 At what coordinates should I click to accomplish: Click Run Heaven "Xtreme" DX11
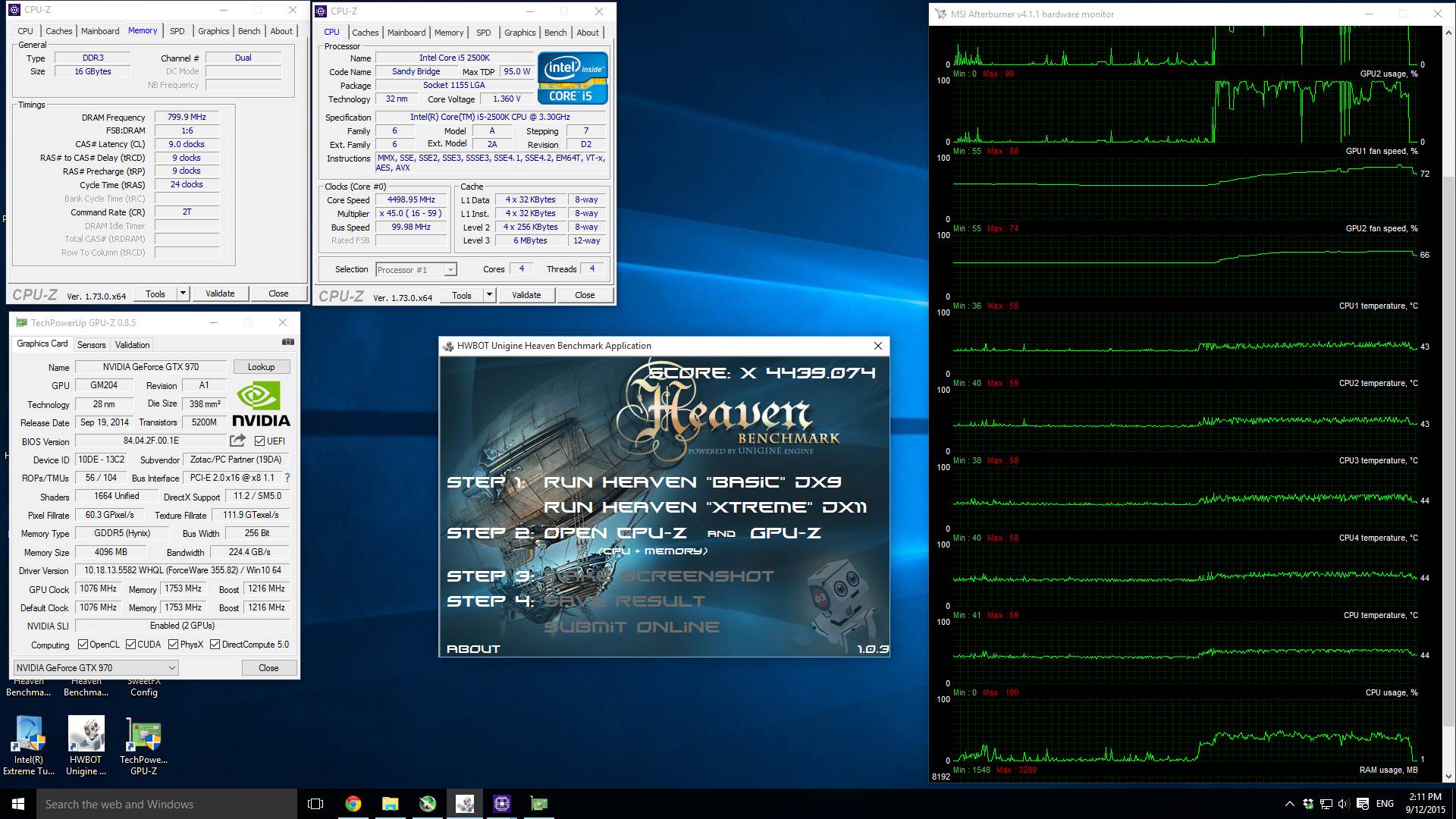click(x=705, y=507)
